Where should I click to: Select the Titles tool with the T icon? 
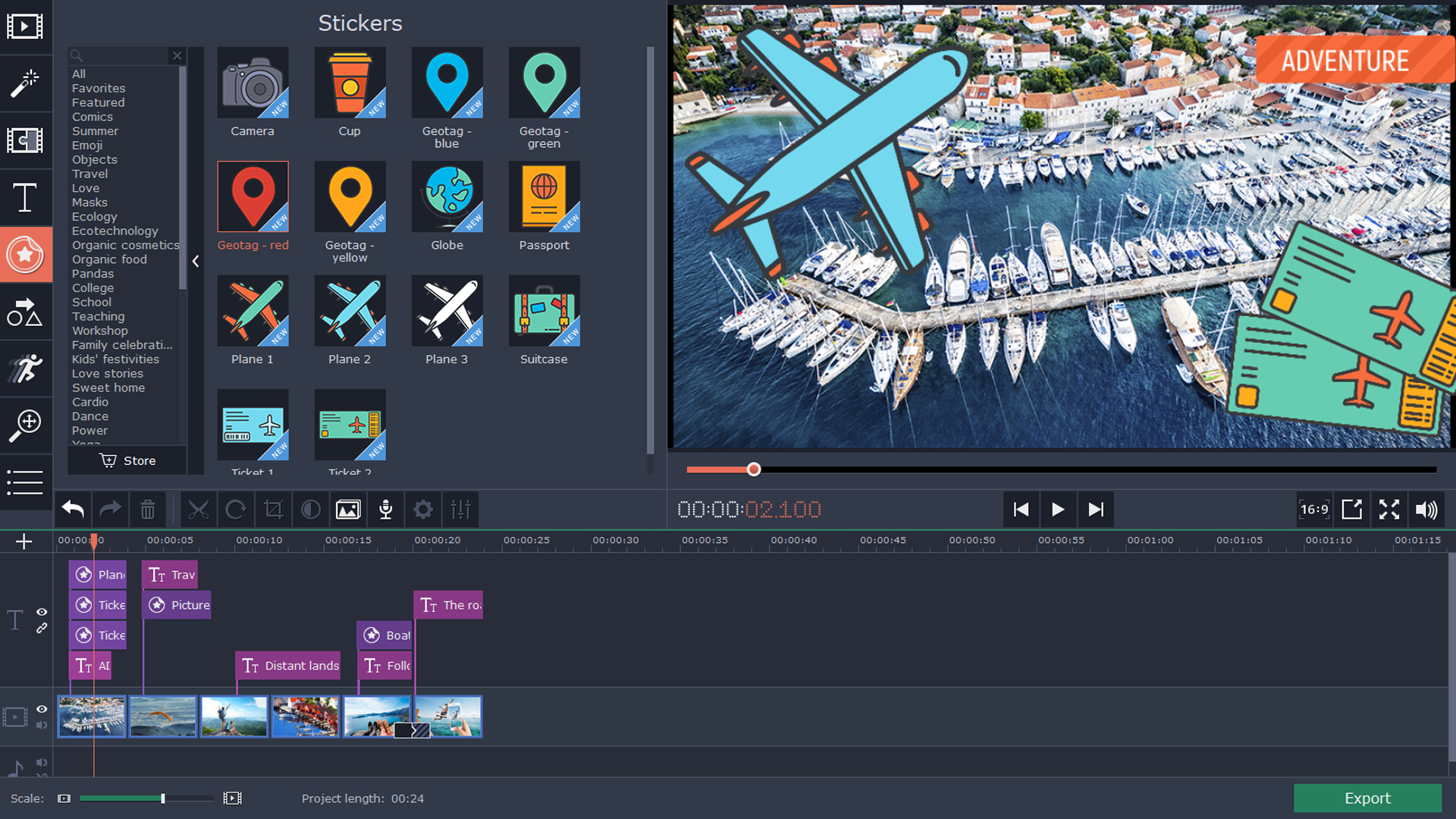[x=27, y=198]
